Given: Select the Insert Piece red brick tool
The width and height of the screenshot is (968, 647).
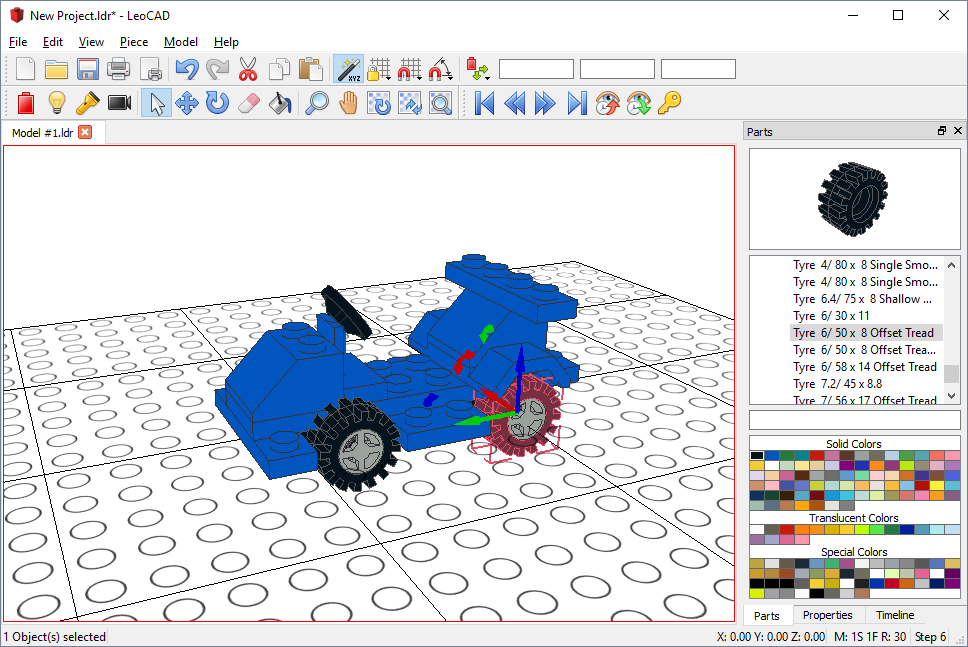Looking at the screenshot, I should click(26, 103).
